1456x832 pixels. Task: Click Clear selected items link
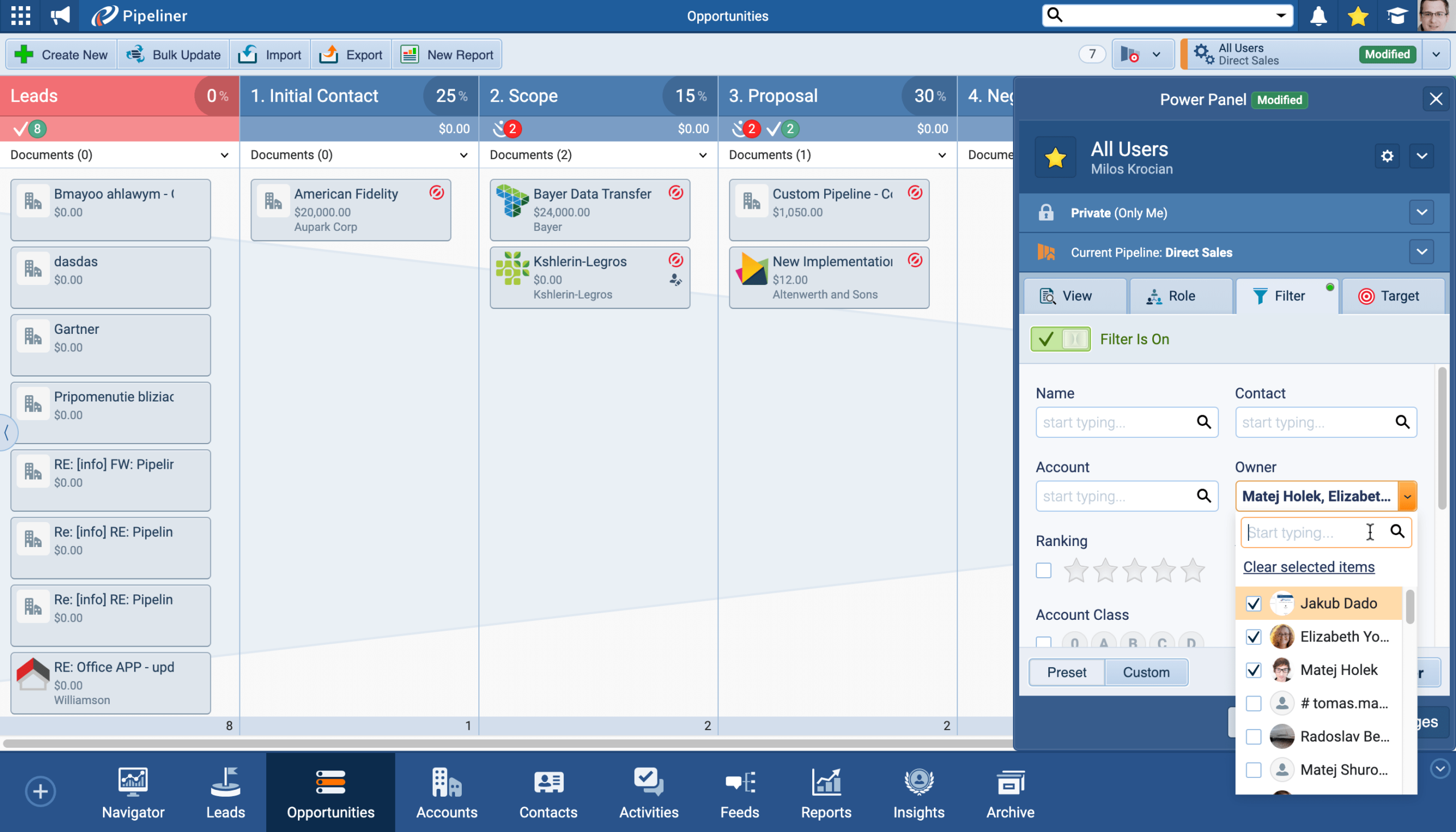(1309, 567)
